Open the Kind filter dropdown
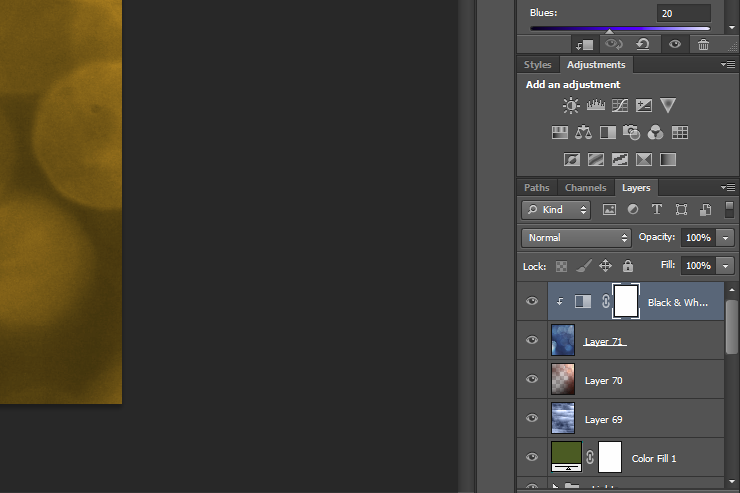Screen dimensions: 740x493 point(556,209)
